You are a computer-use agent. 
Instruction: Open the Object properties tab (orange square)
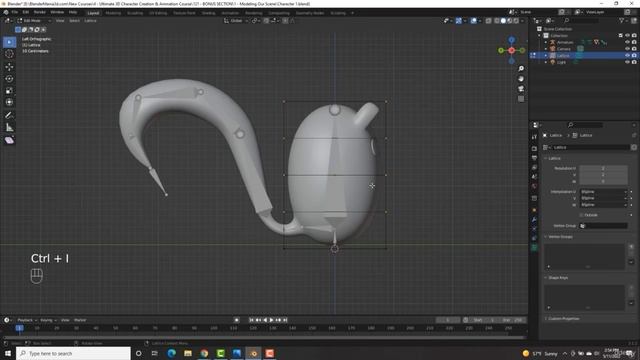tap(534, 210)
